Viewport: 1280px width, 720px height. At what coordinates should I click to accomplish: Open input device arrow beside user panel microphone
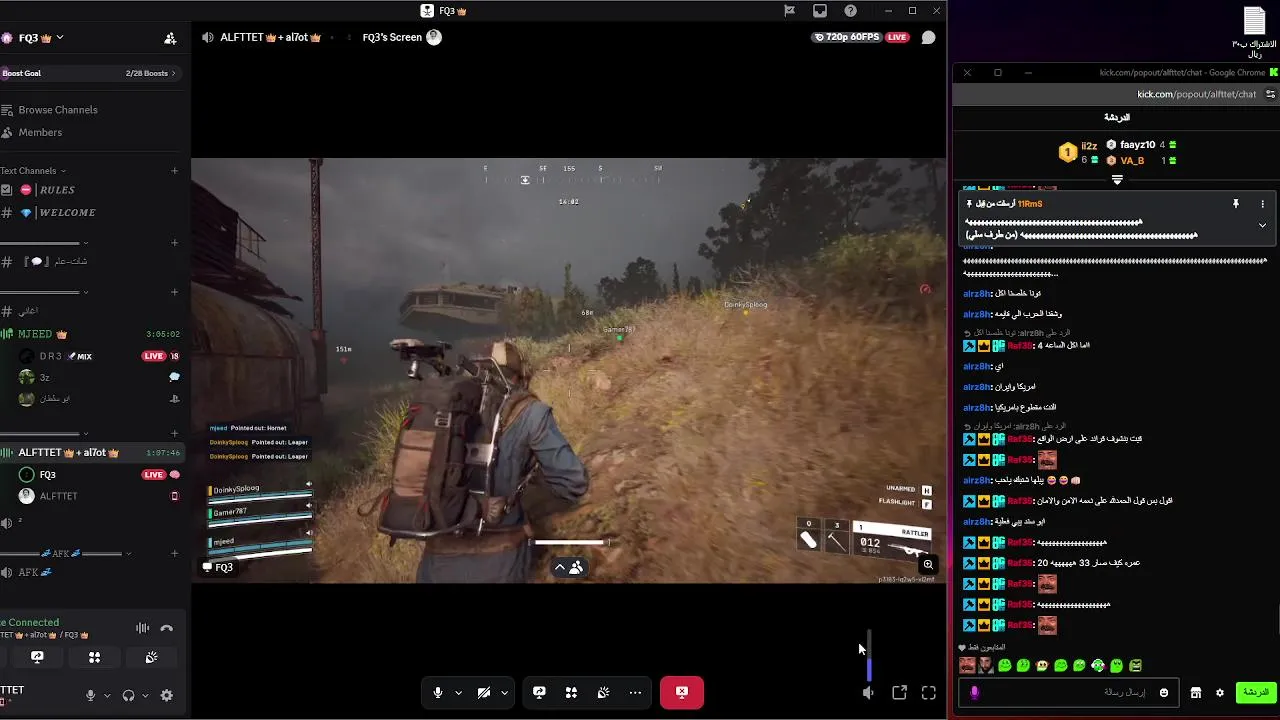coord(105,695)
